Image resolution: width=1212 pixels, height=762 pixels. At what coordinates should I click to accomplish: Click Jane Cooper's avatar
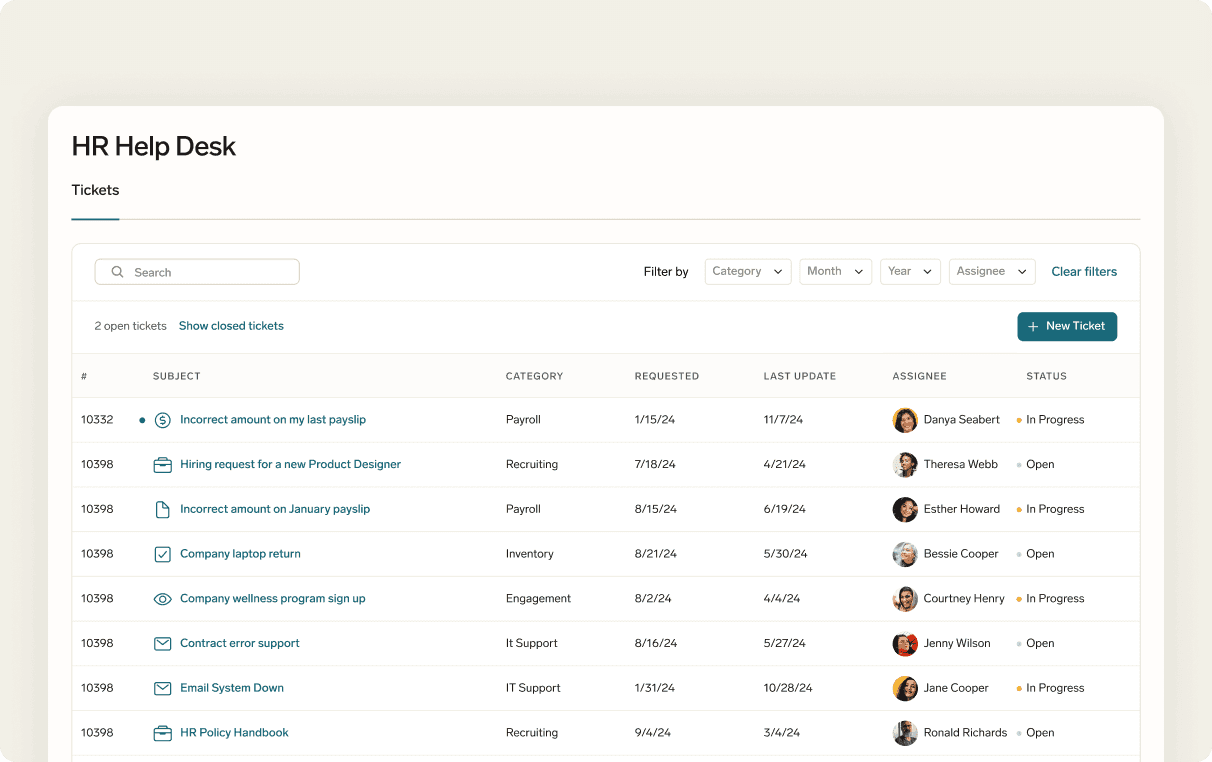905,688
